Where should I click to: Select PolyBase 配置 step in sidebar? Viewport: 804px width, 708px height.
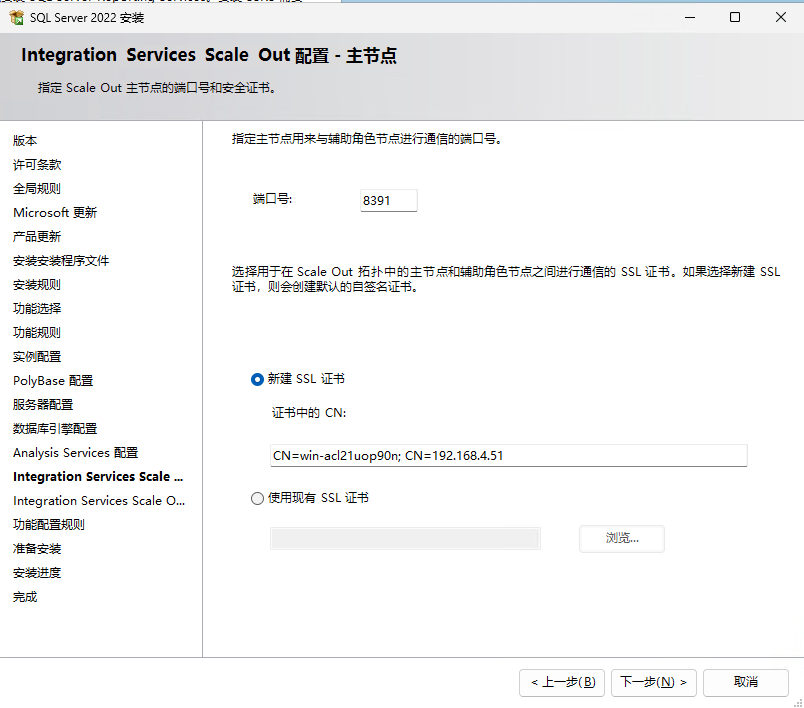pos(53,381)
